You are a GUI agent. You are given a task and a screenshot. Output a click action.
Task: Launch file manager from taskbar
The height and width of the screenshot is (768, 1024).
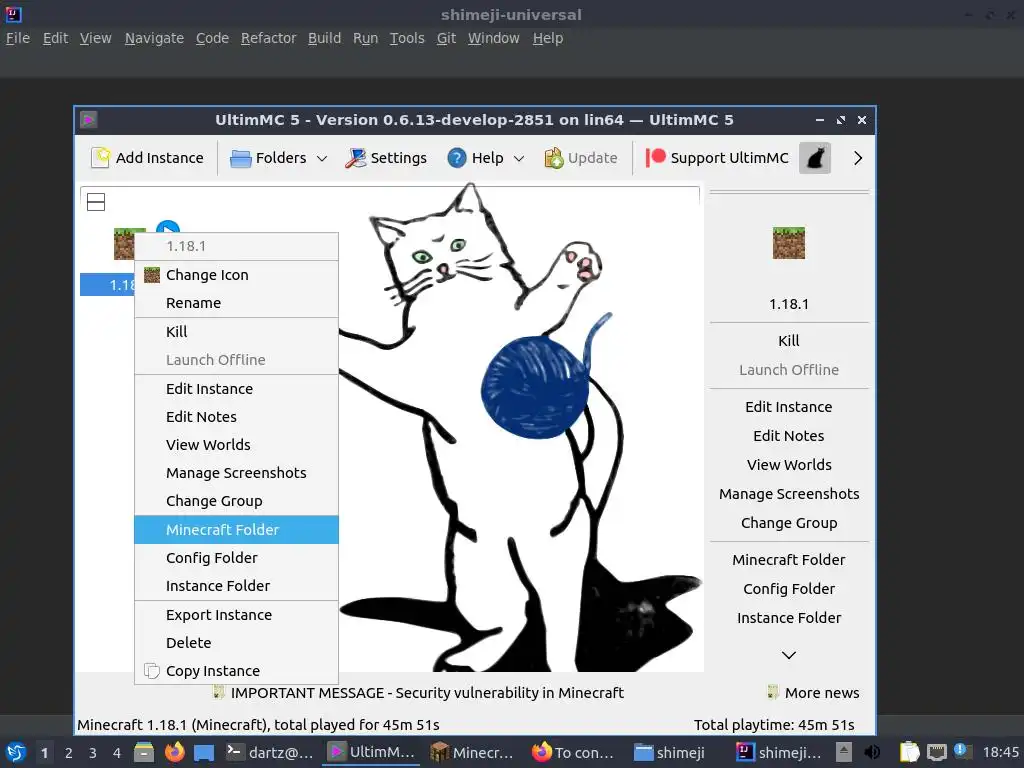tap(144, 752)
